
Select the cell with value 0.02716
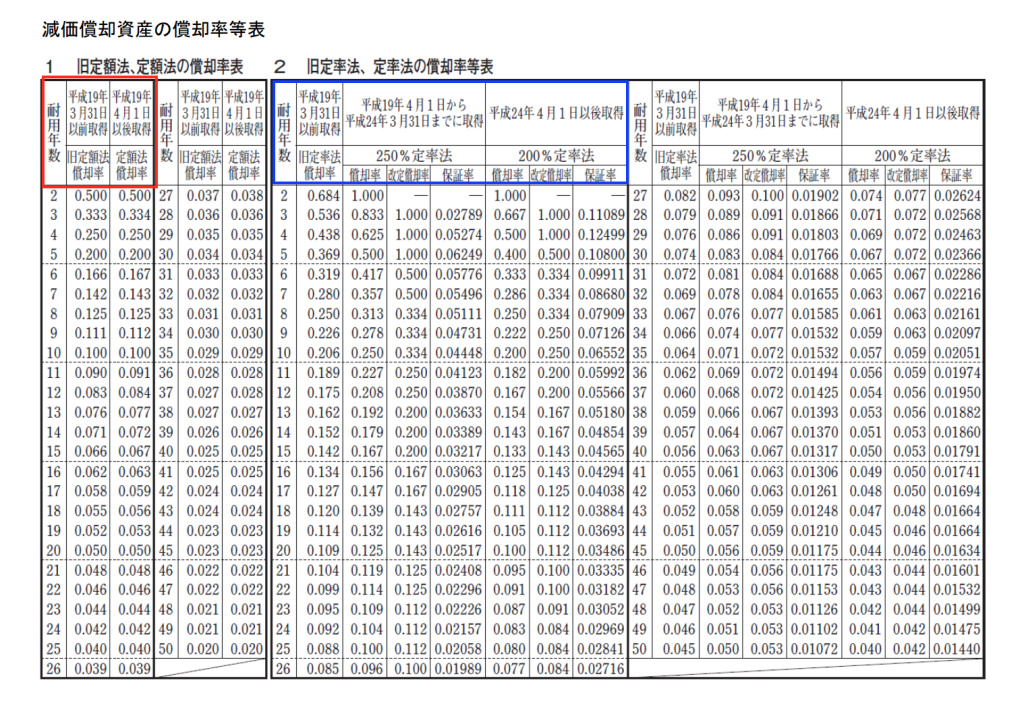603,667
